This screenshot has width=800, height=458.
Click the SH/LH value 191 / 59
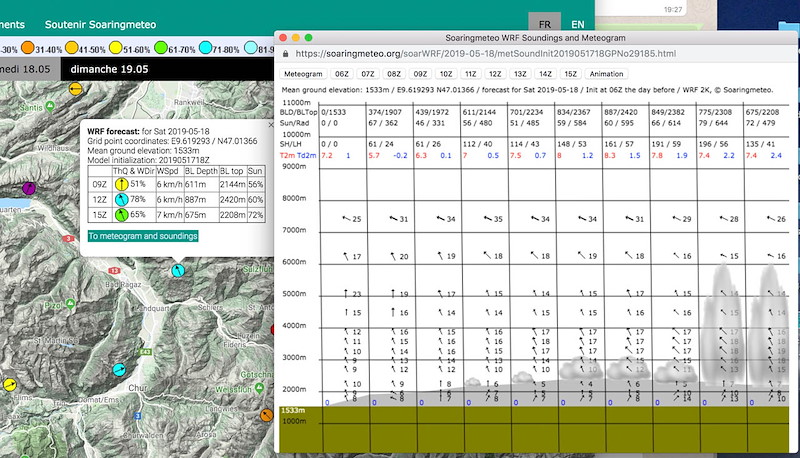click(666, 144)
